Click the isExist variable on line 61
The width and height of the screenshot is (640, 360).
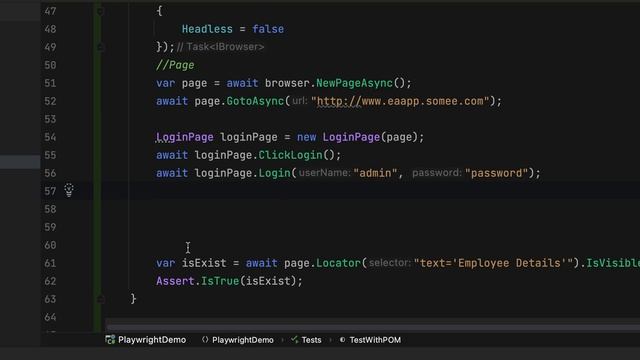(x=204, y=263)
